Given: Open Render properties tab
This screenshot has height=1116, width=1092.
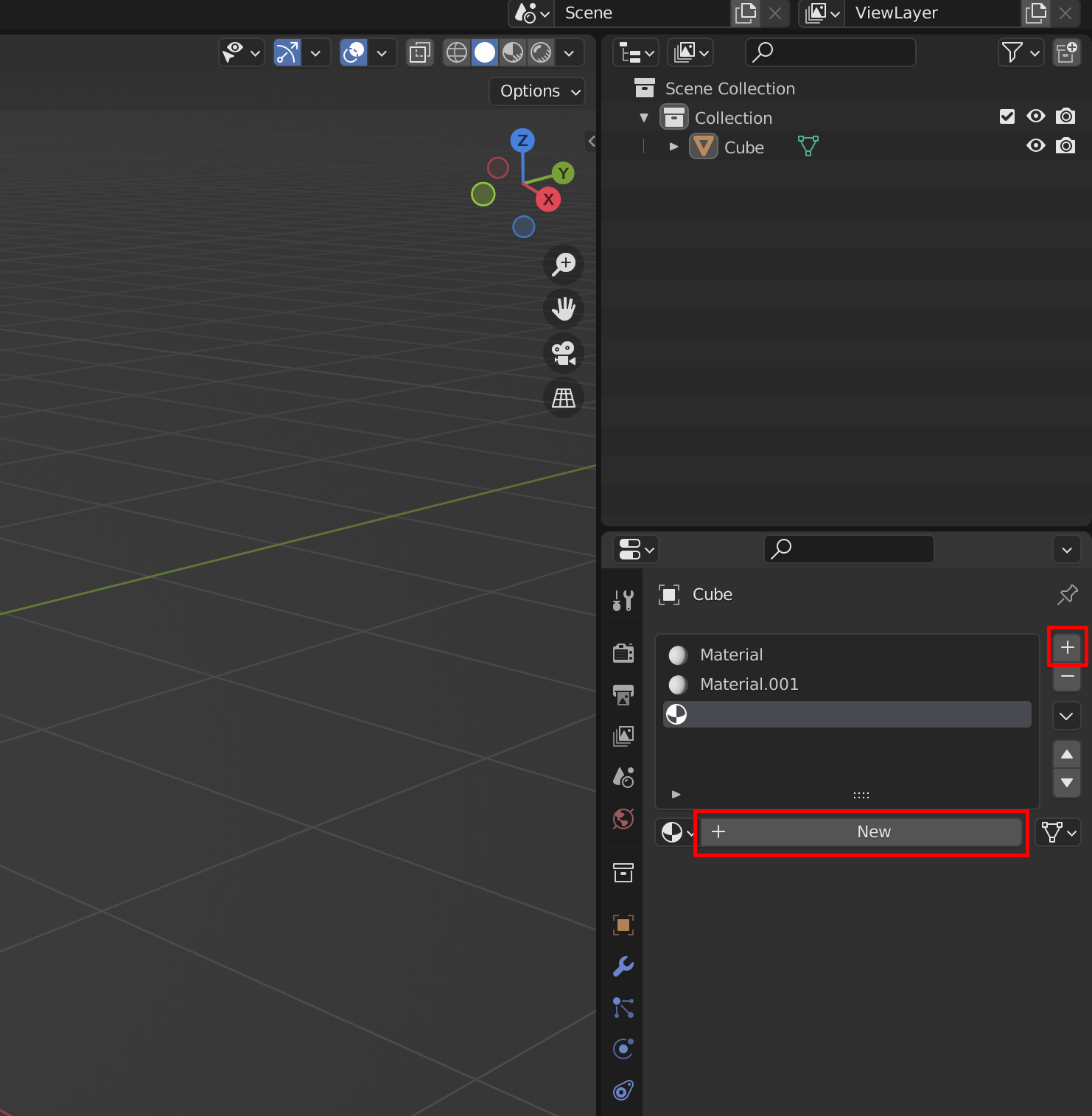Looking at the screenshot, I should (x=623, y=653).
